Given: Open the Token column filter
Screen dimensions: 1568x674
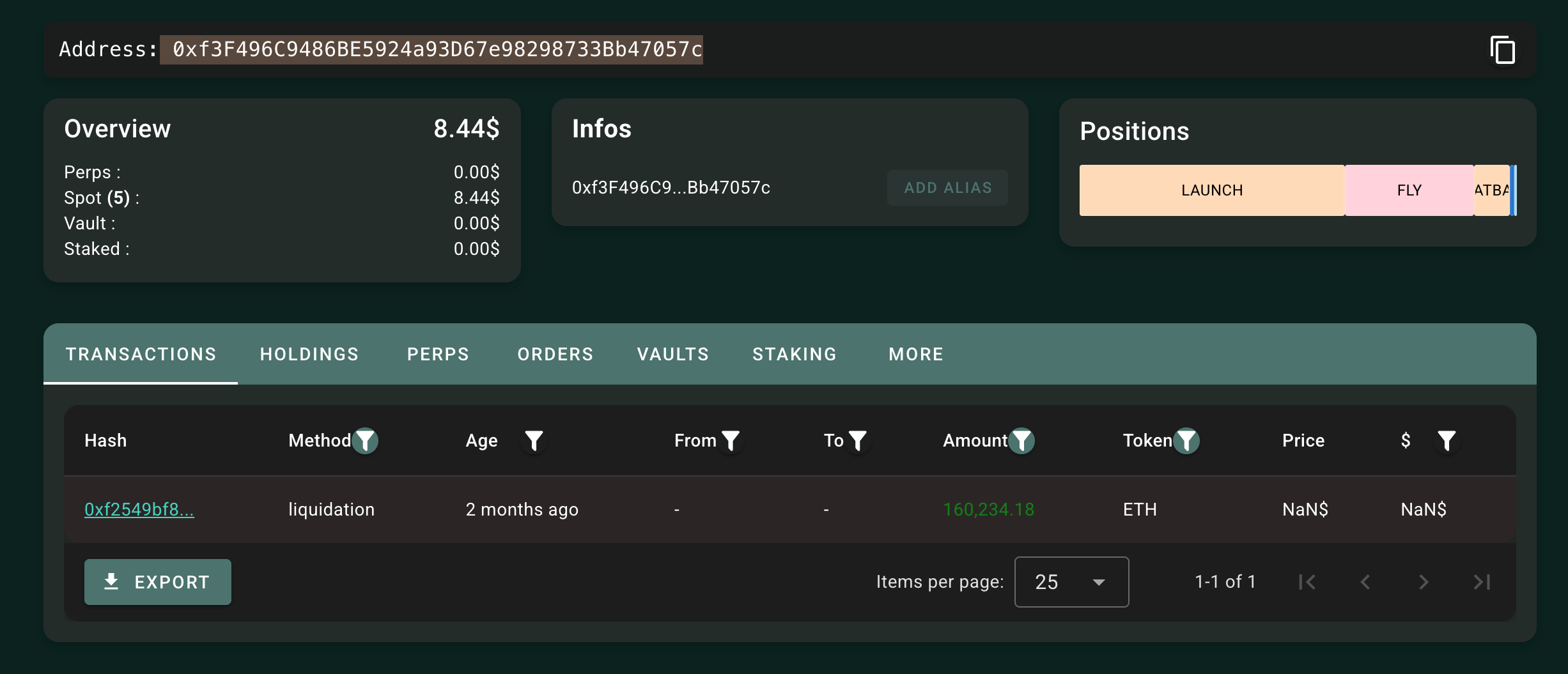Looking at the screenshot, I should (x=1186, y=440).
